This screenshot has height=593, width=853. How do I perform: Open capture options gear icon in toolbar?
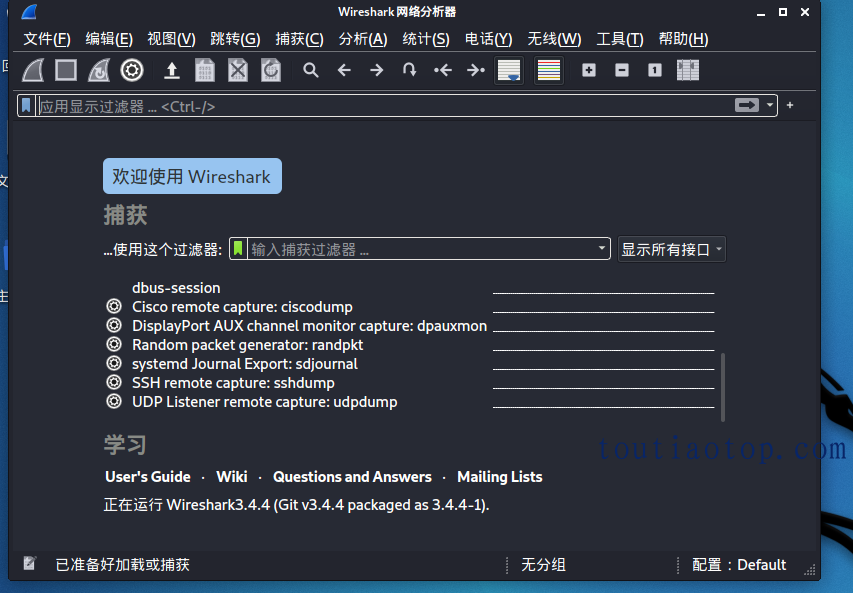[132, 70]
